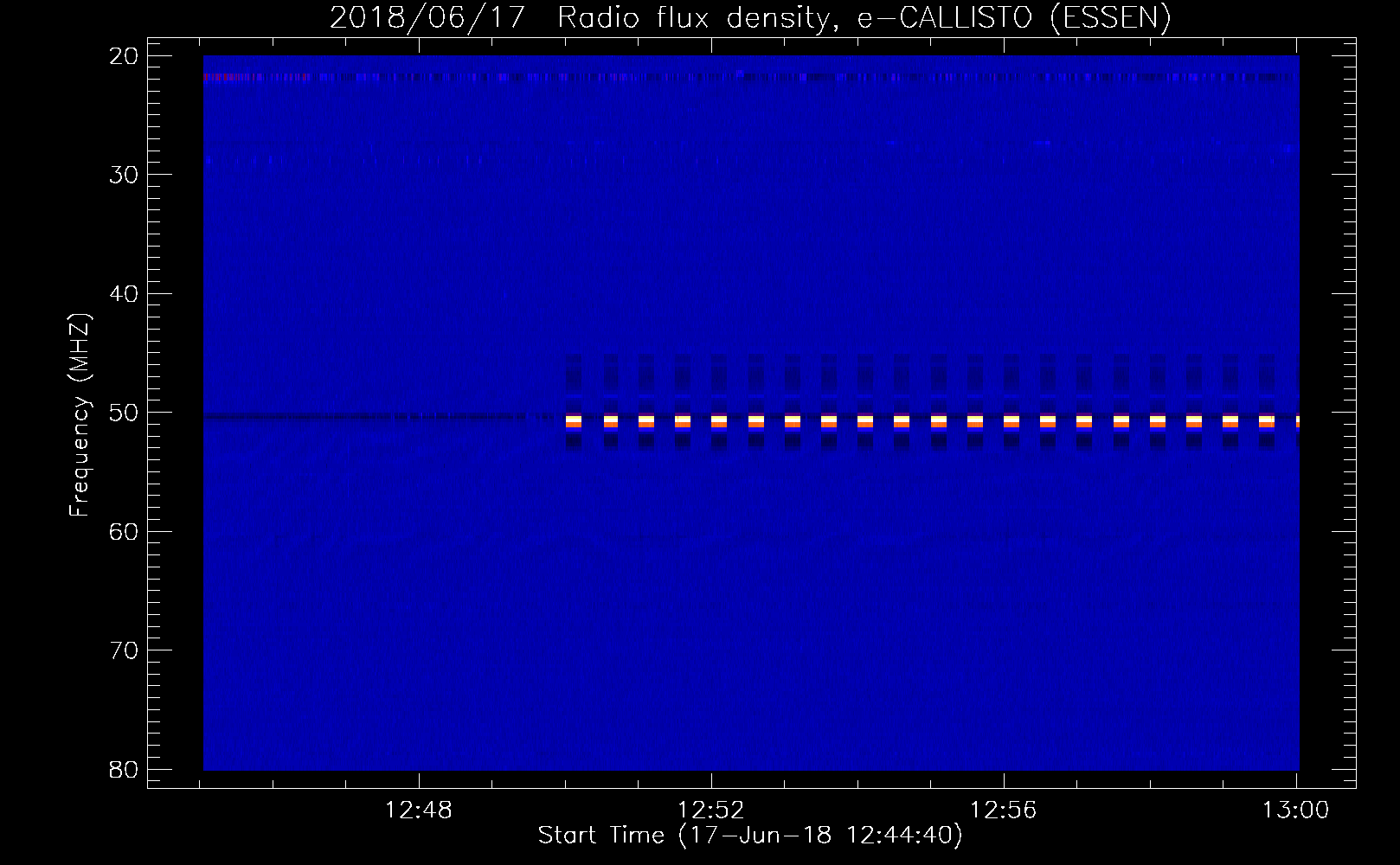The width and height of the screenshot is (1400, 865).
Task: Click the frequency tick label "70"
Action: tap(125, 650)
